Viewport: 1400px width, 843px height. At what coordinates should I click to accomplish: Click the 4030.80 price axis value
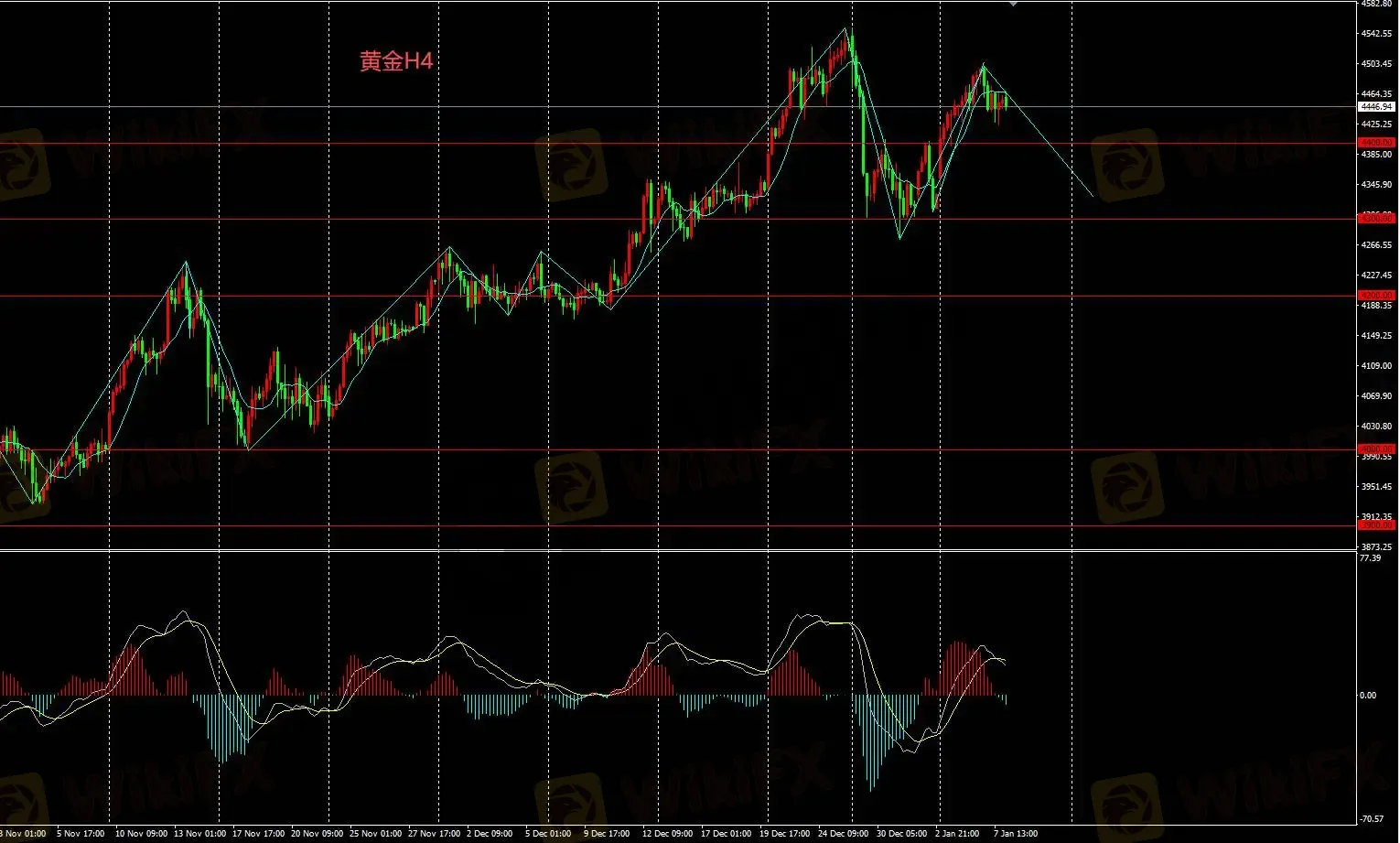coord(1376,427)
